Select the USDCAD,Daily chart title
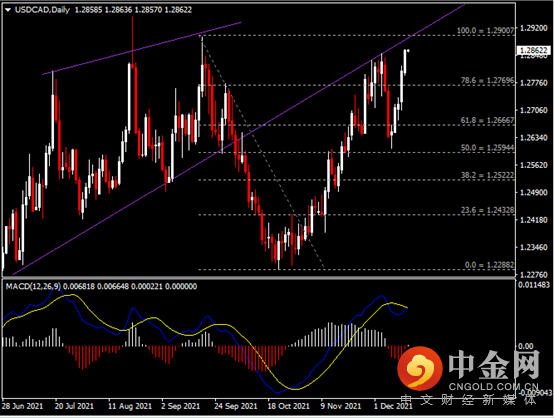Image resolution: width=554 pixels, height=418 pixels. [42, 10]
